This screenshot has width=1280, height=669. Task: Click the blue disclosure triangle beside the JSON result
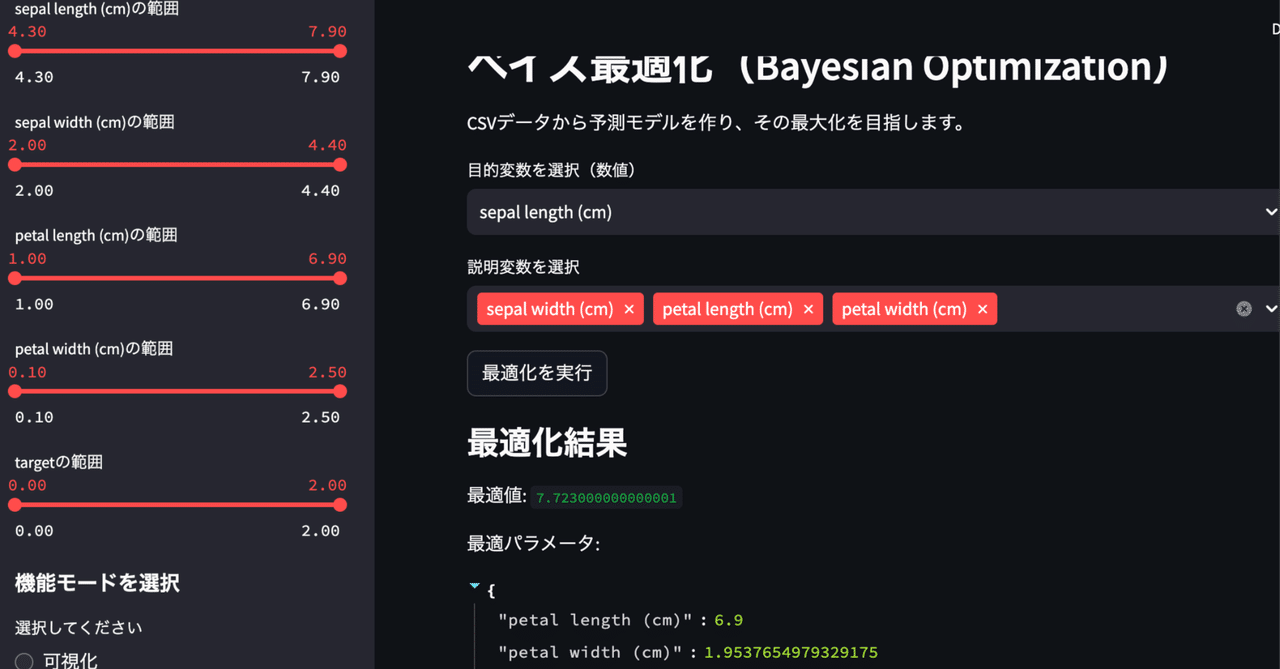(473, 586)
